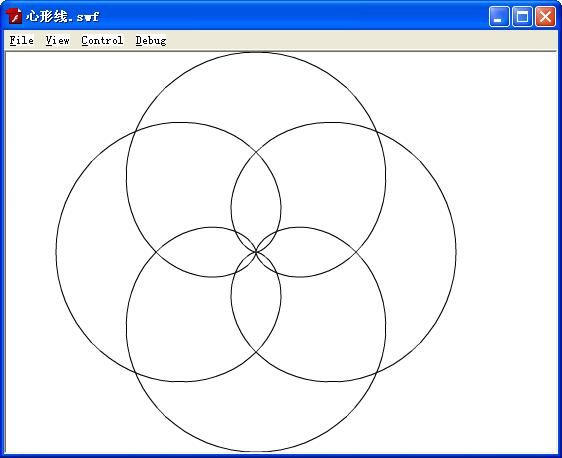Viewport: 562px width, 458px height.
Task: Click the 心形线.swf title text
Action: 62,16
